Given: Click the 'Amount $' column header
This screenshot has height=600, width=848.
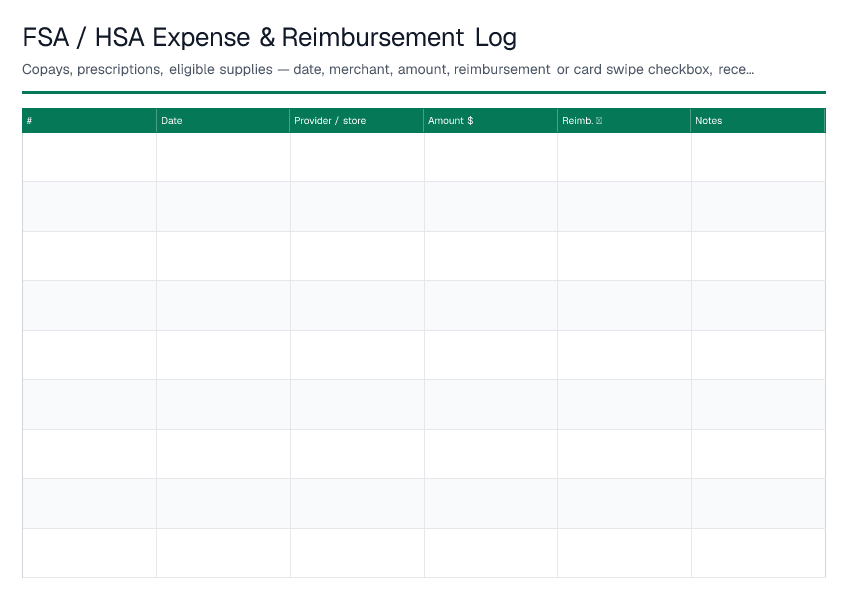Looking at the screenshot, I should [491, 121].
